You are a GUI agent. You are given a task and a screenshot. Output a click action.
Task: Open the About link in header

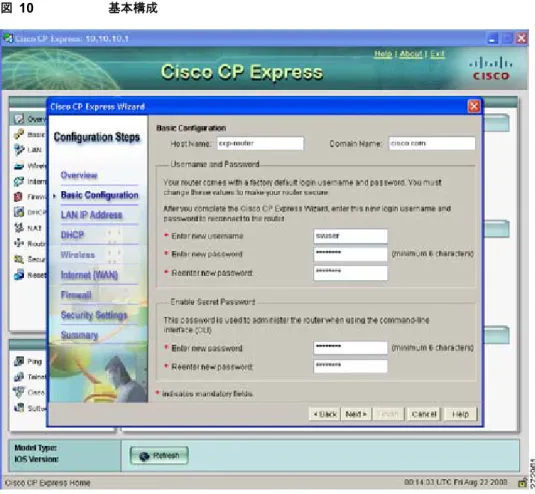(411, 54)
